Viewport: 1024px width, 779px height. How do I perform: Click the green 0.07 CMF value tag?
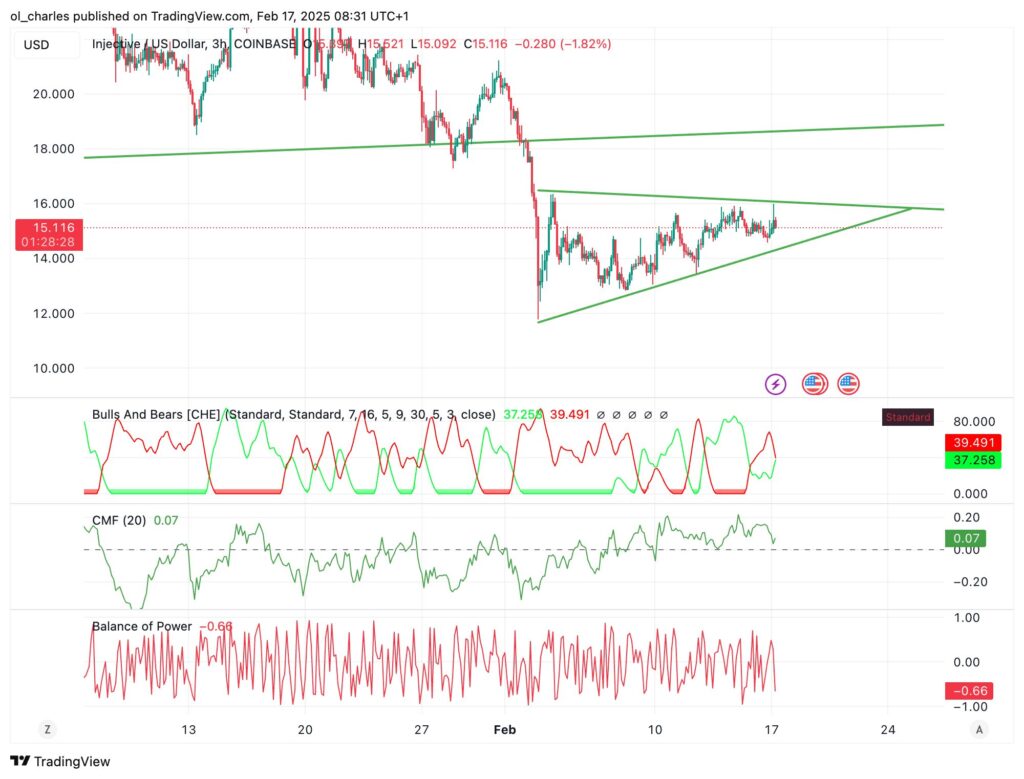click(x=966, y=538)
